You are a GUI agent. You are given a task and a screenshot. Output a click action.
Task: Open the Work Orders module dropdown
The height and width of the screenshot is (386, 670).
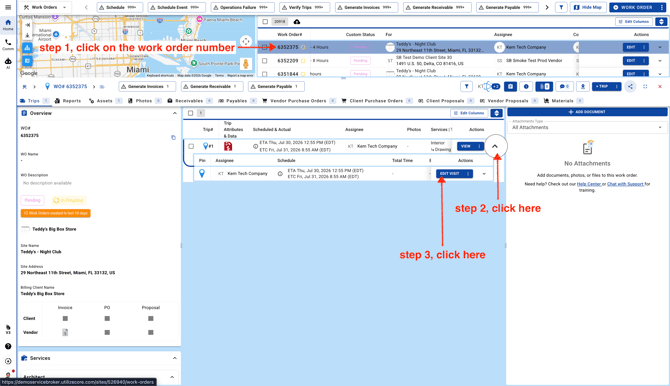coord(44,7)
